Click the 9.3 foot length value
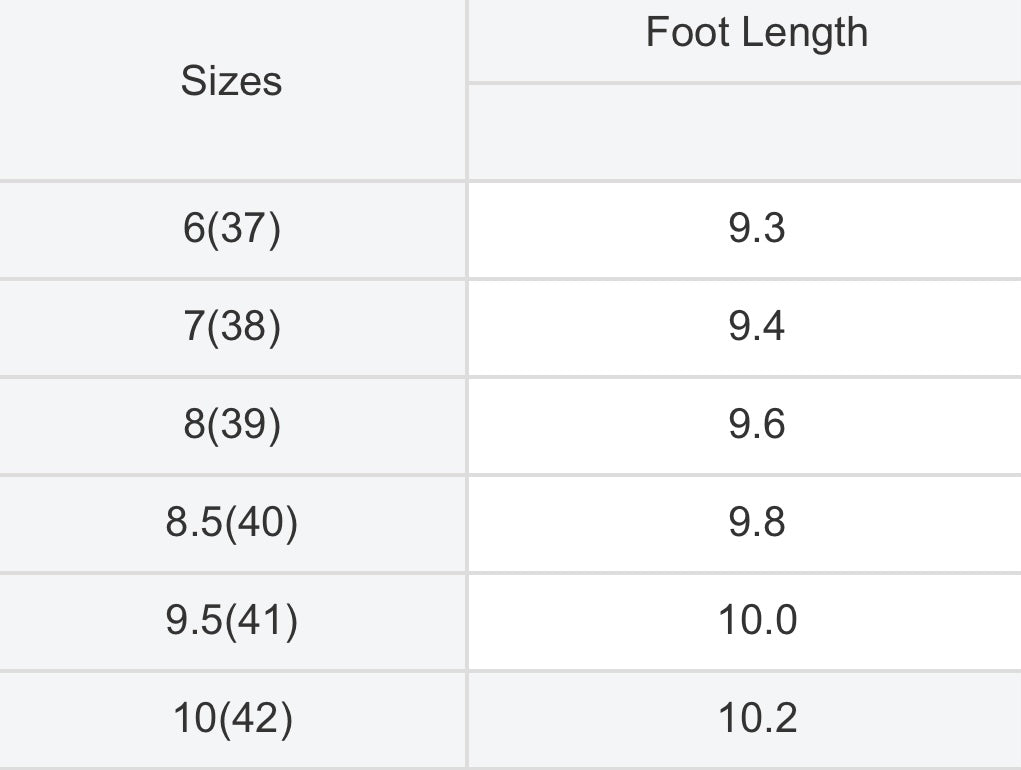This screenshot has height=770, width=1021. (x=757, y=229)
